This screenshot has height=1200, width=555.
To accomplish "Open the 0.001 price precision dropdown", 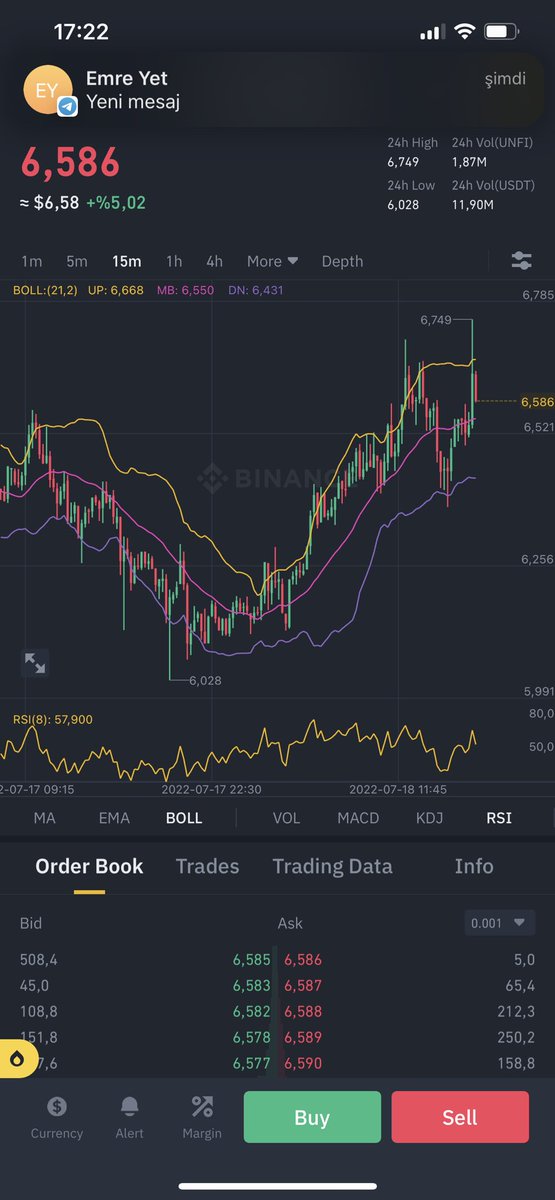I will 500,923.
